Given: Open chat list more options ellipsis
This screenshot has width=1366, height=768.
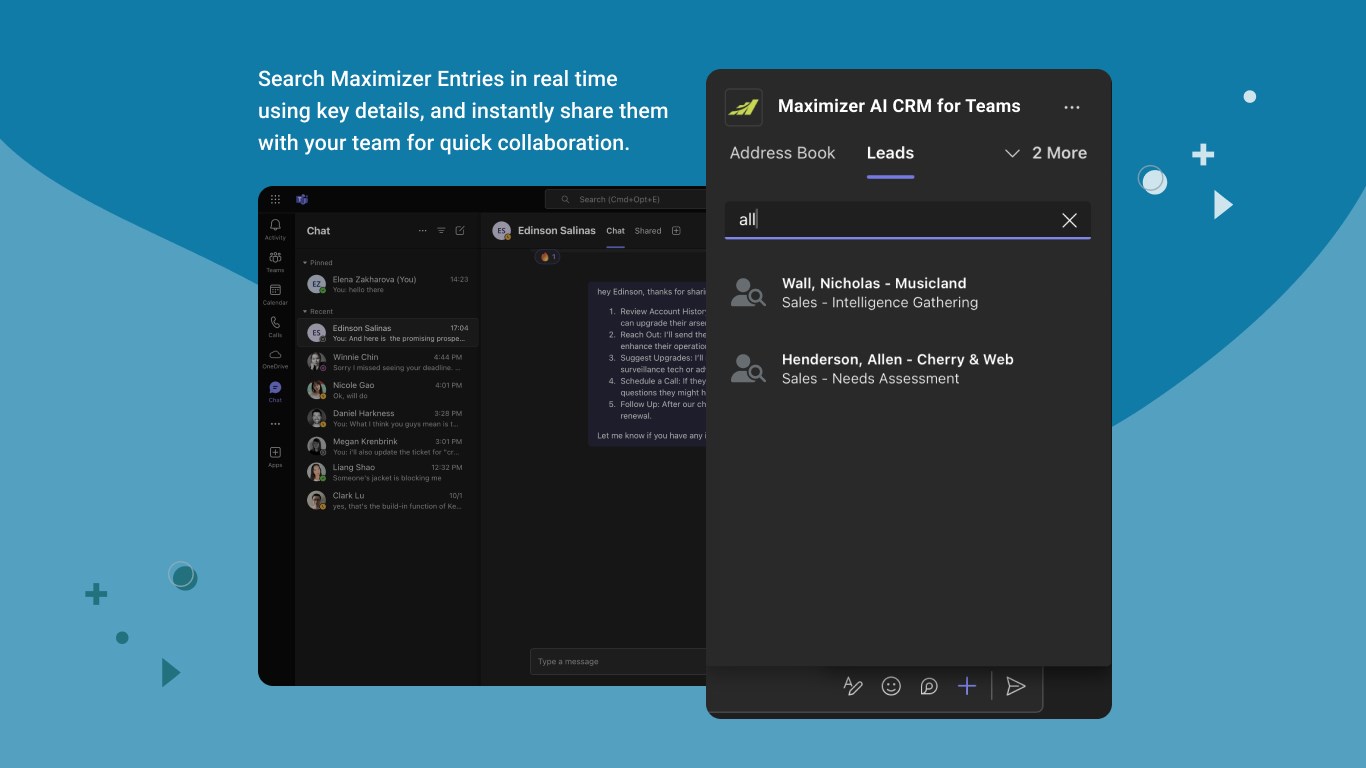Looking at the screenshot, I should pos(422,231).
